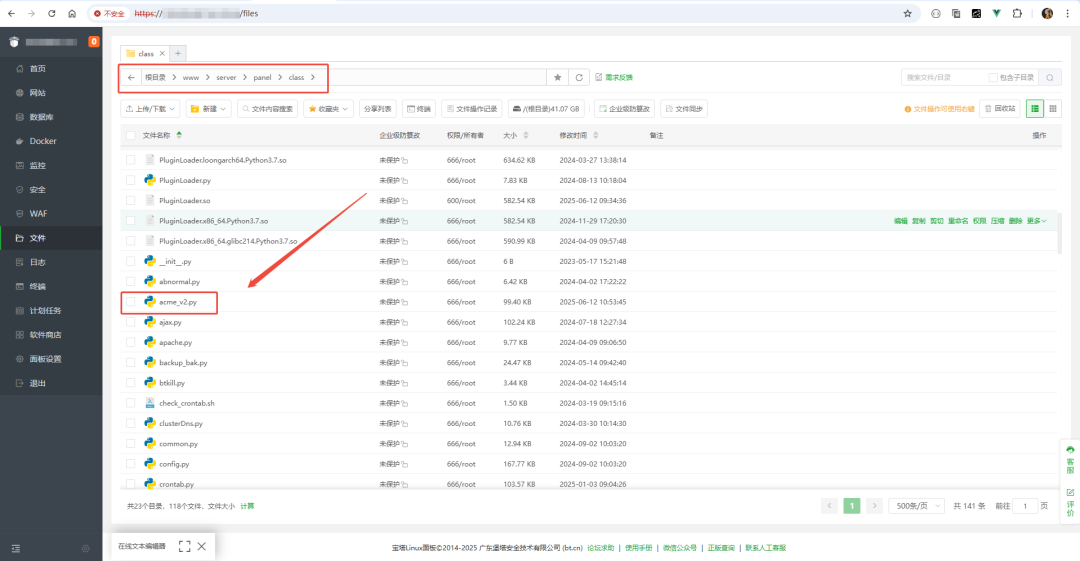Open the acme_v2.py file
The width and height of the screenshot is (1080, 561).
[x=178, y=302]
